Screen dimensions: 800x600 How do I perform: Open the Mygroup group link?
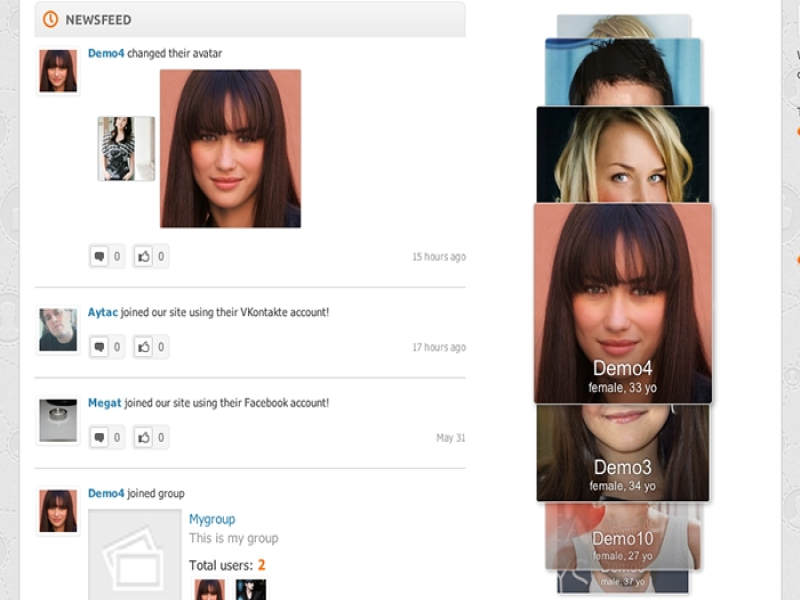(212, 519)
